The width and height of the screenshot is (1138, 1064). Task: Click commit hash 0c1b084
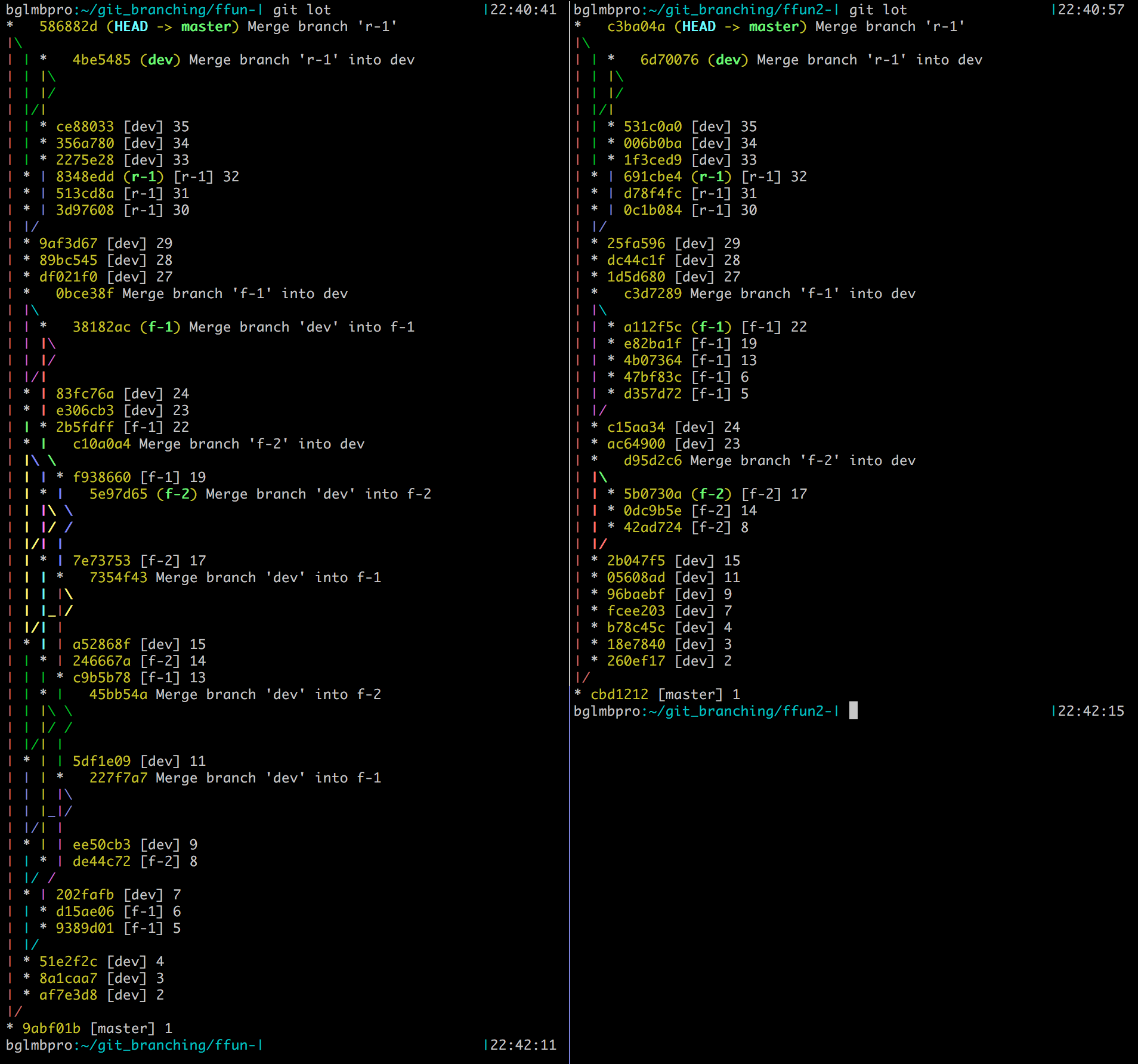coord(653,211)
